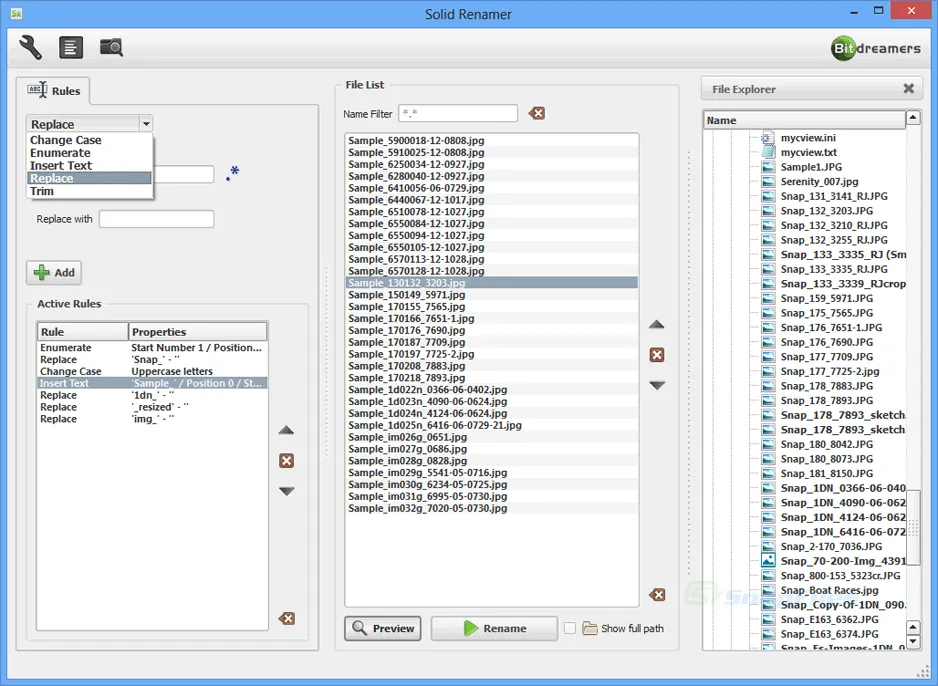Move selected file down in File List
Viewport: 938px width, 686px height.
[x=657, y=385]
